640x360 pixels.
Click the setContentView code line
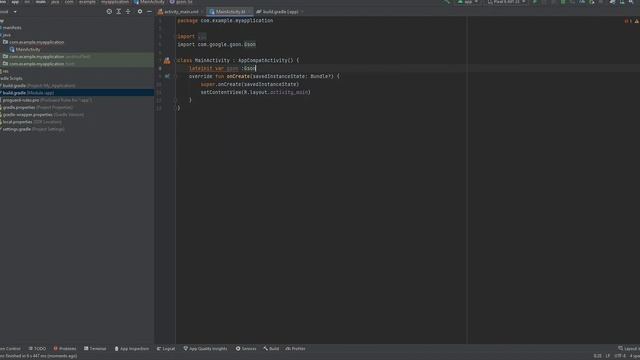[x=256, y=92]
